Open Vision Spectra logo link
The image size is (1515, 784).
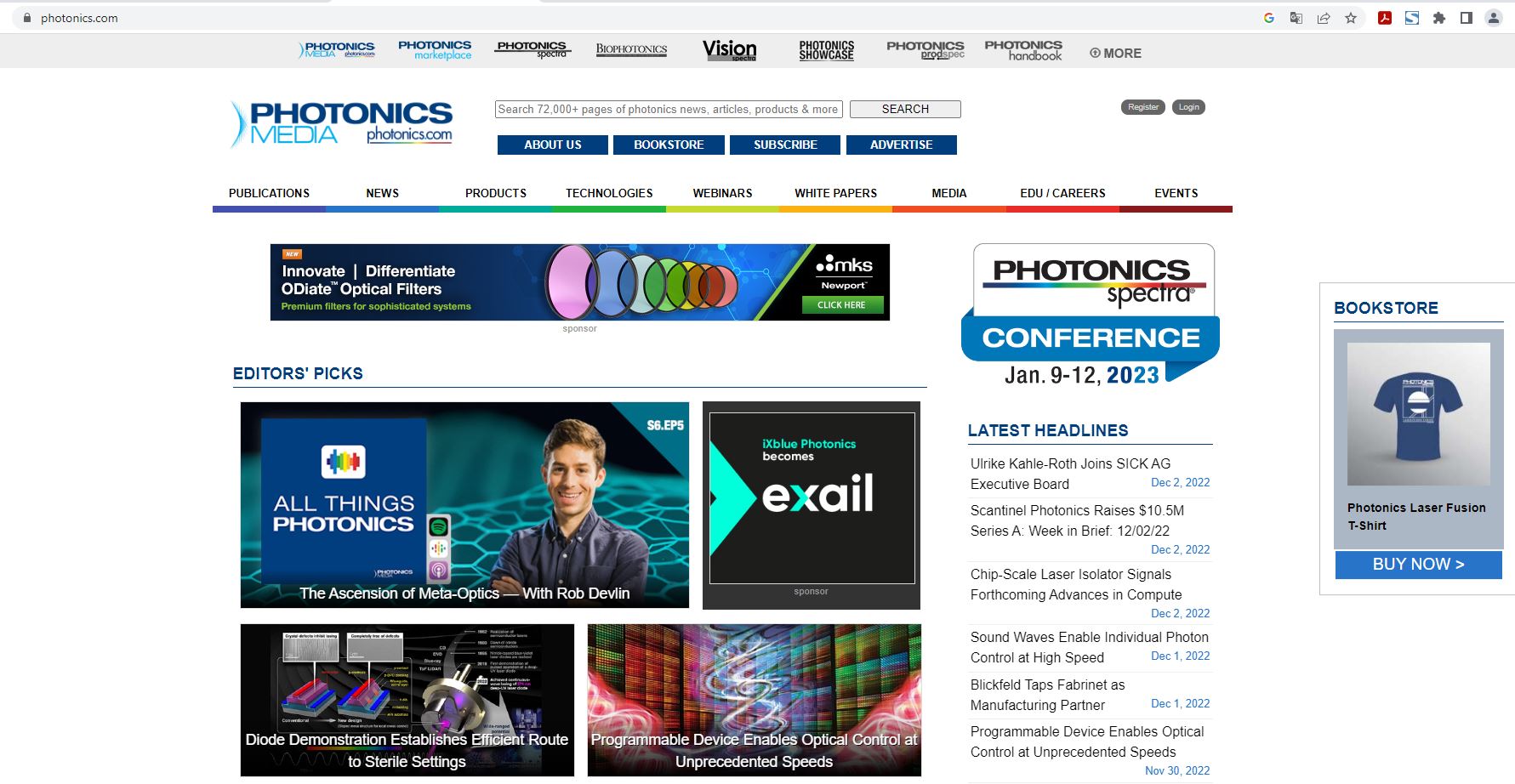pos(729,50)
